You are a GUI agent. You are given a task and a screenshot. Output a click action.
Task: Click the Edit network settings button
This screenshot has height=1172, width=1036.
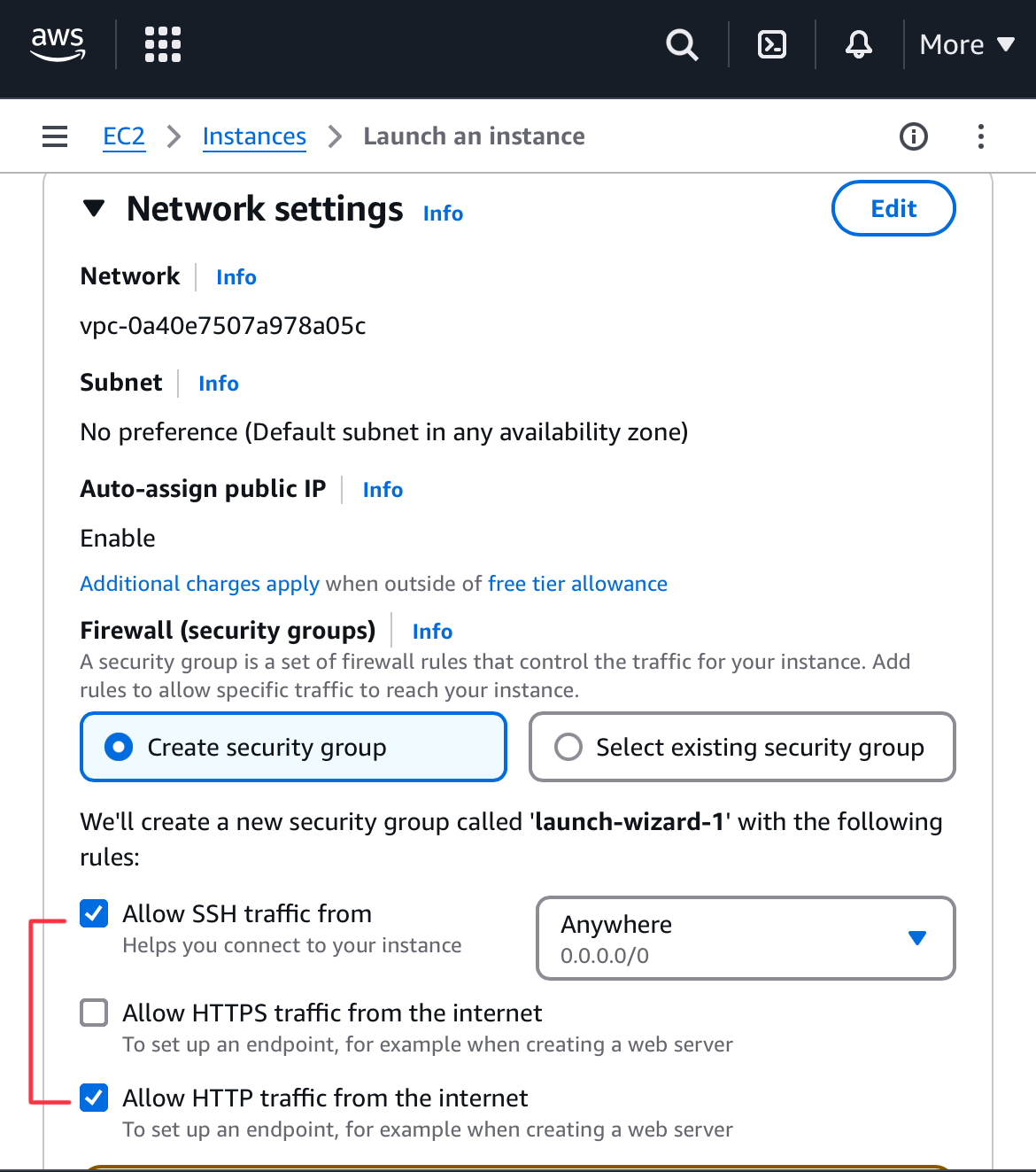pos(893,209)
